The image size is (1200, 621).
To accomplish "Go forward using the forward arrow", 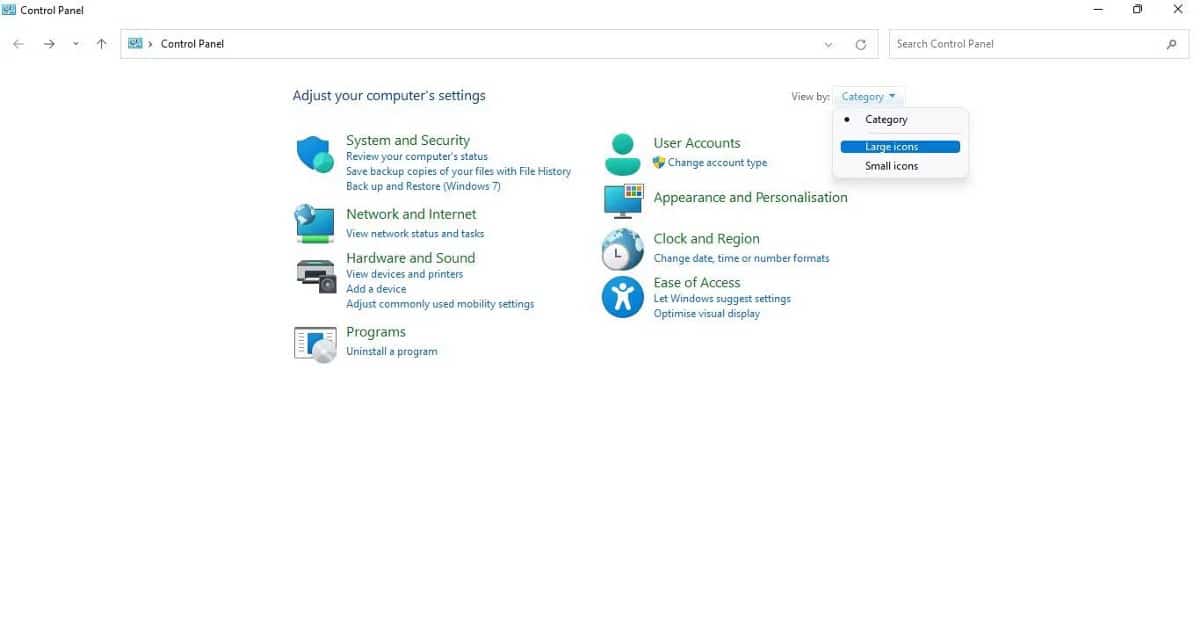I will click(49, 44).
